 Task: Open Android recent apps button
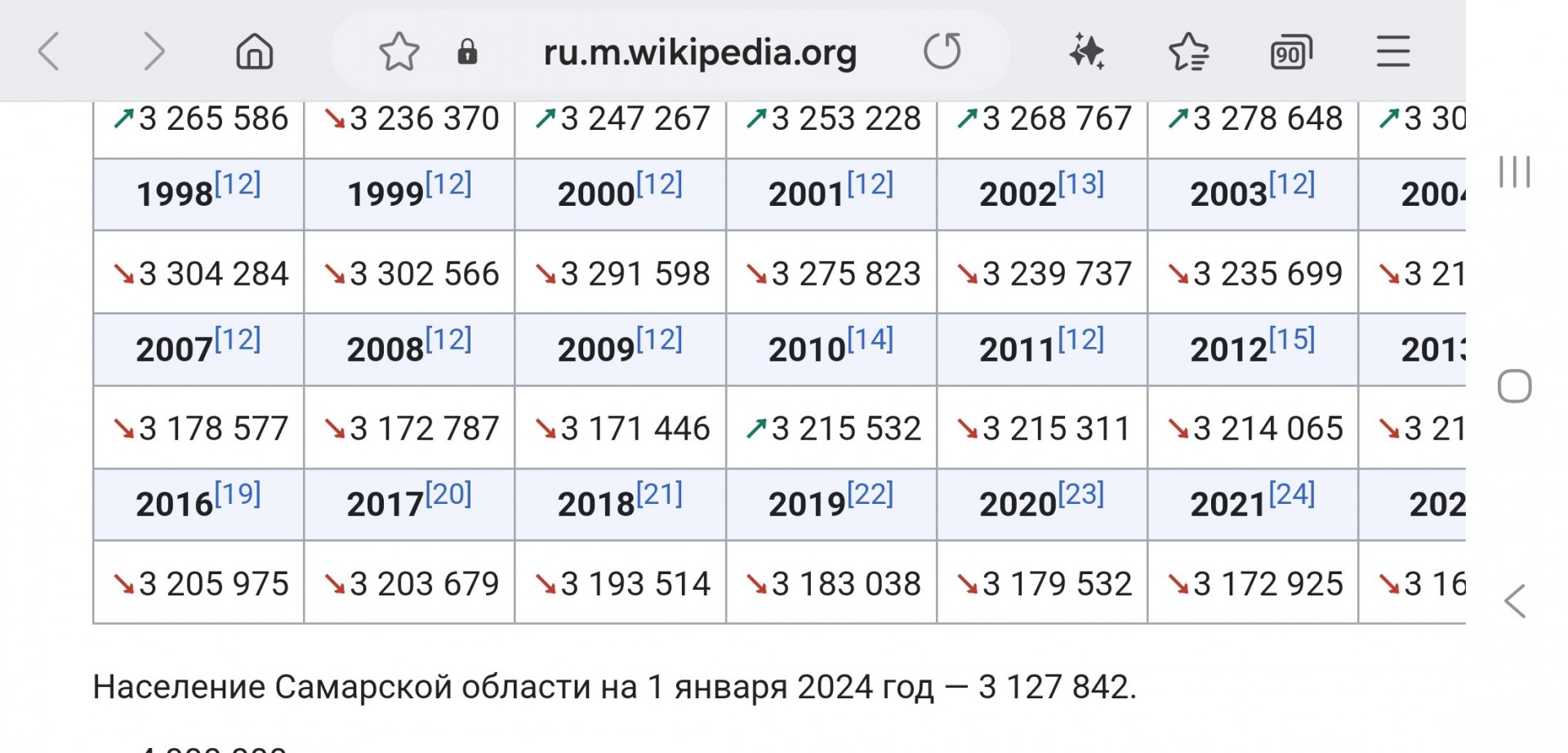click(1514, 172)
